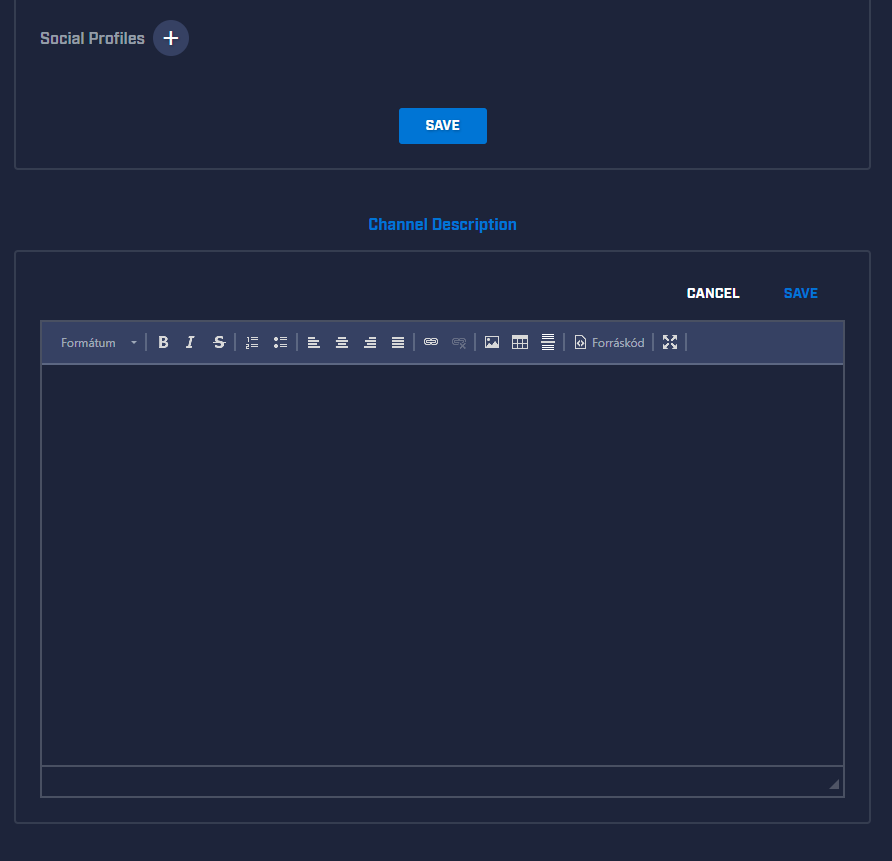Insert a bulleted list
The image size is (892, 861).
[280, 342]
